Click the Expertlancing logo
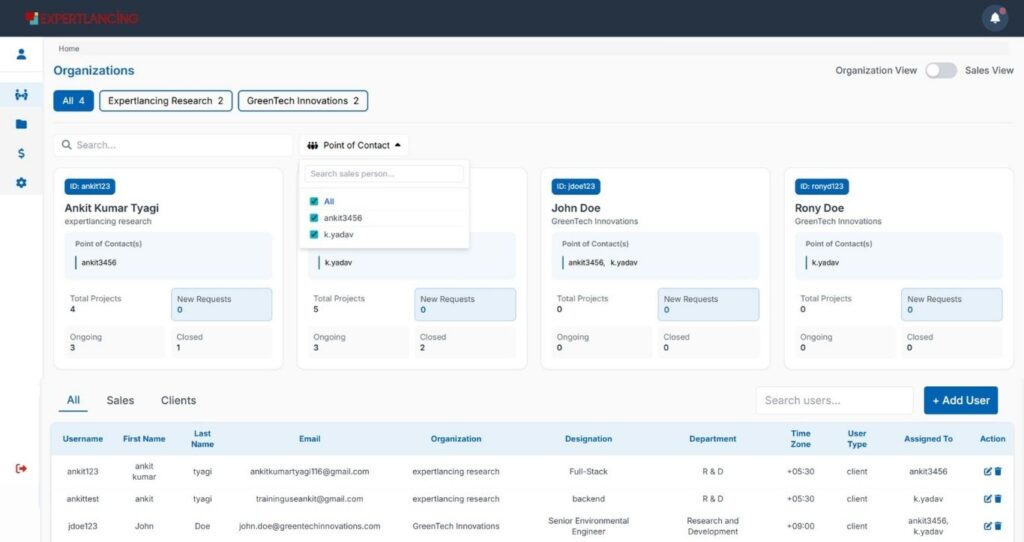The height and width of the screenshot is (542, 1024). point(82,18)
